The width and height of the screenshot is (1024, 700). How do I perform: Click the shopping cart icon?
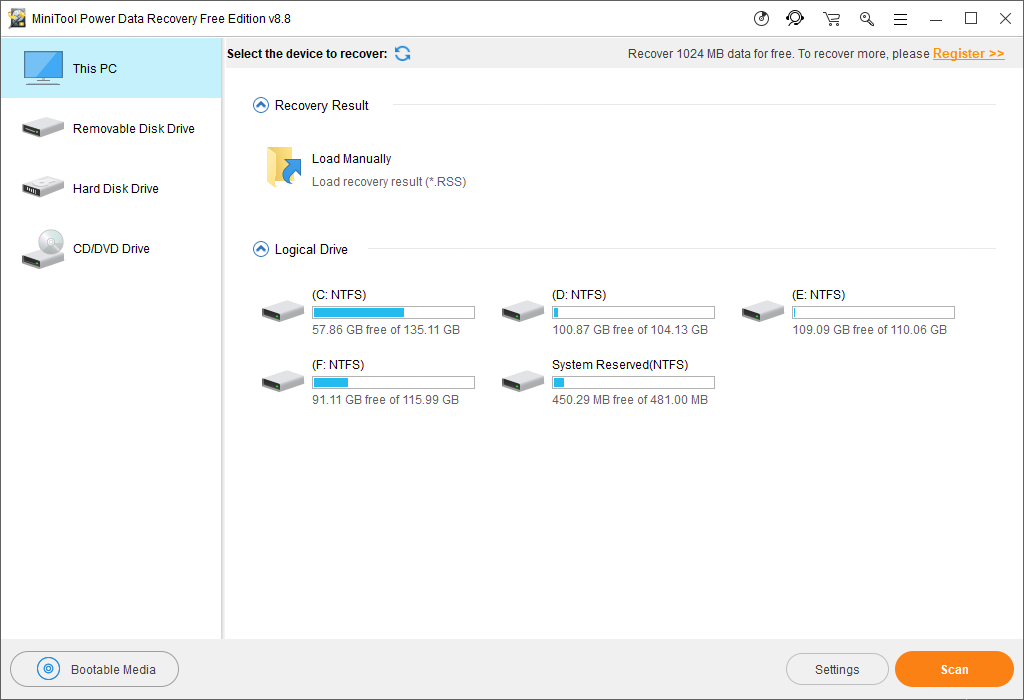click(831, 19)
